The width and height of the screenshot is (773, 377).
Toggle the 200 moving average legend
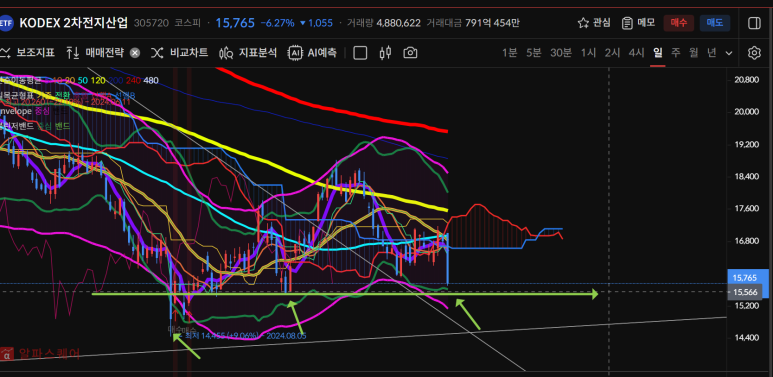click(x=116, y=80)
